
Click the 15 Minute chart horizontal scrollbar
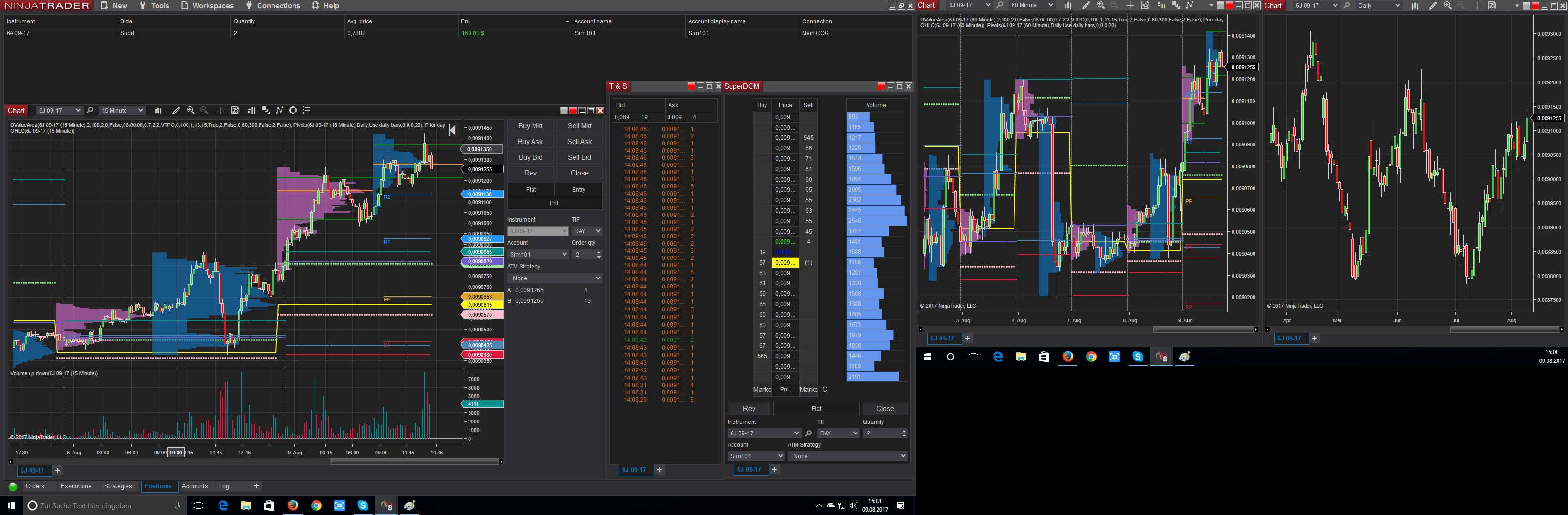(415, 462)
